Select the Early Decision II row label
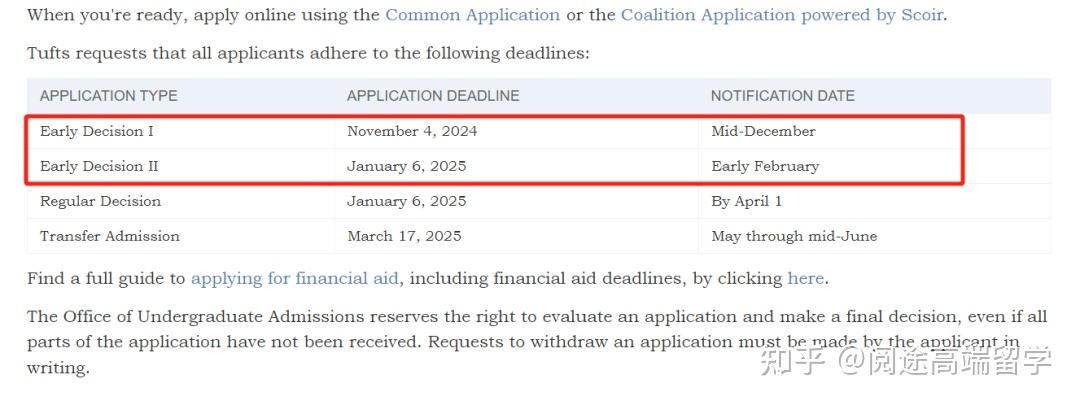 point(99,166)
